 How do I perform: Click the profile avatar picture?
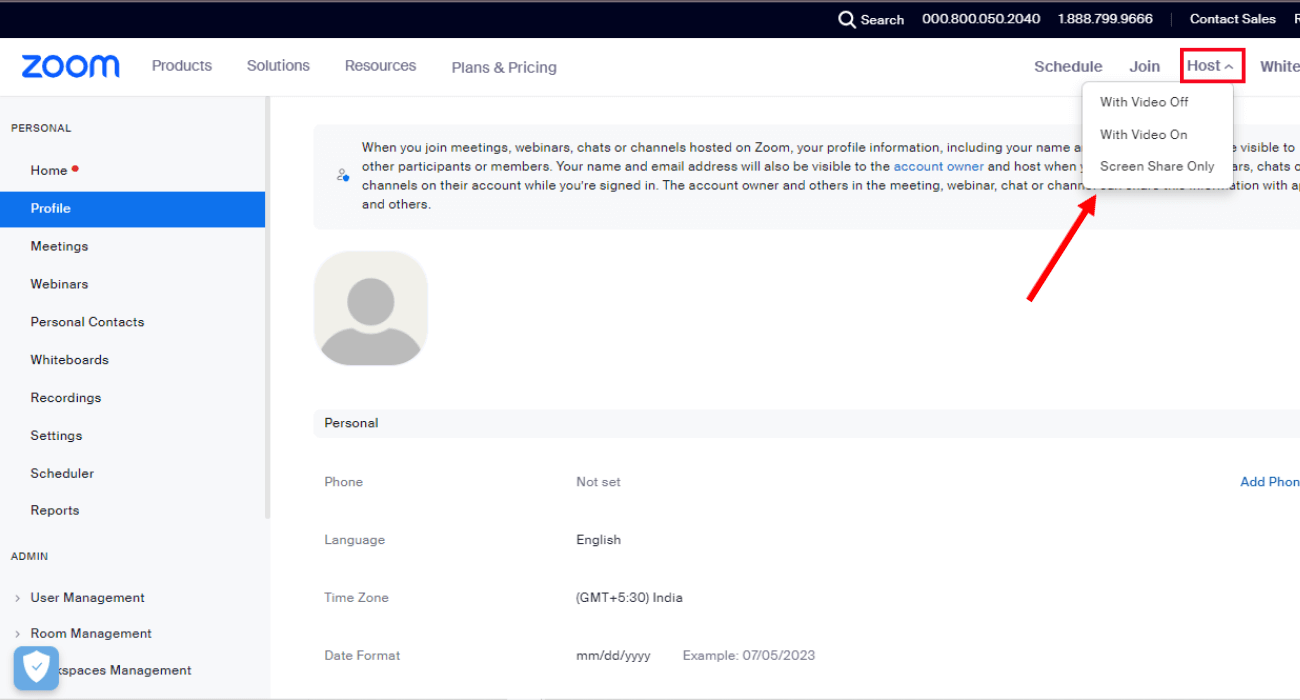click(371, 308)
